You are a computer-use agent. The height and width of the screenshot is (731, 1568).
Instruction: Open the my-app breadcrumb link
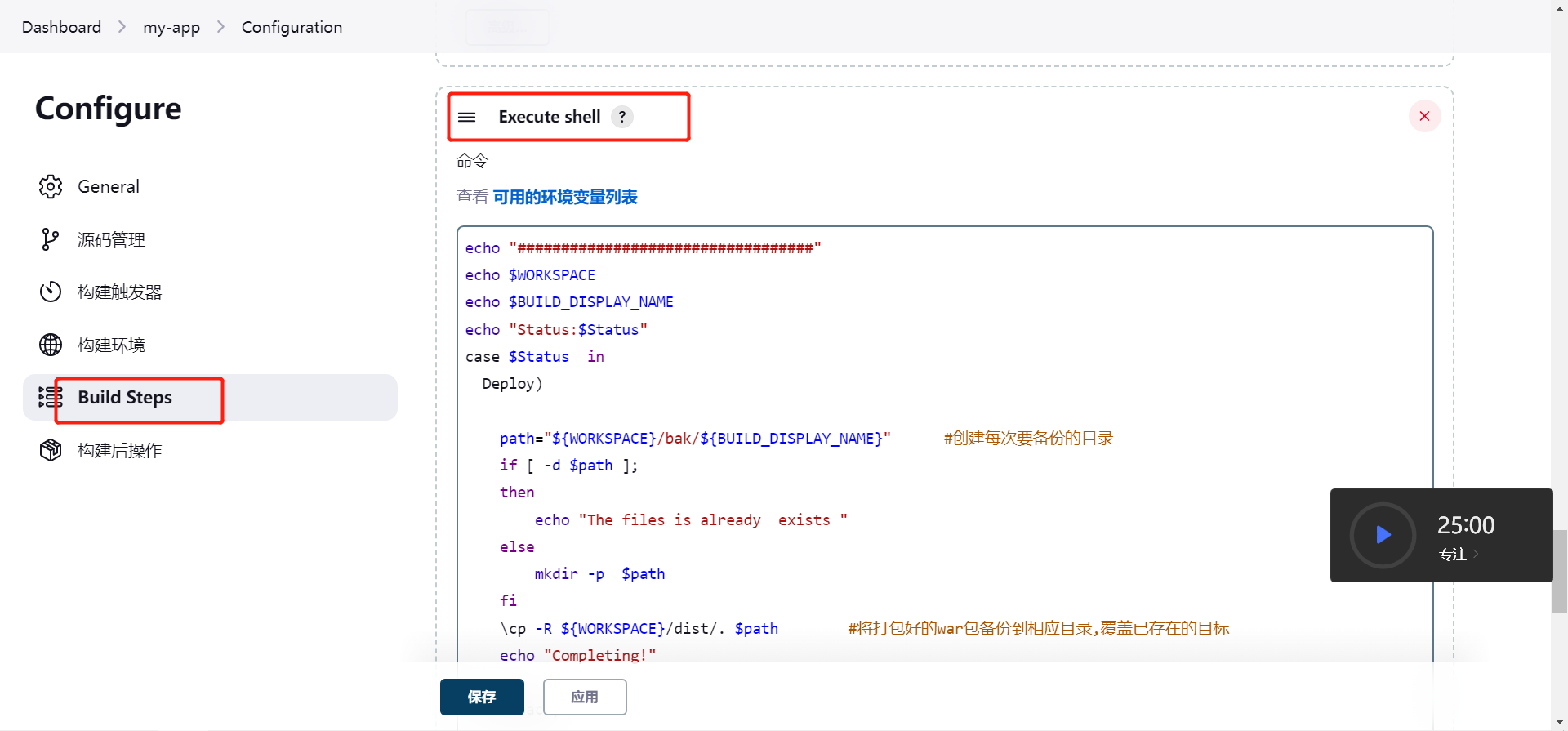click(x=171, y=27)
